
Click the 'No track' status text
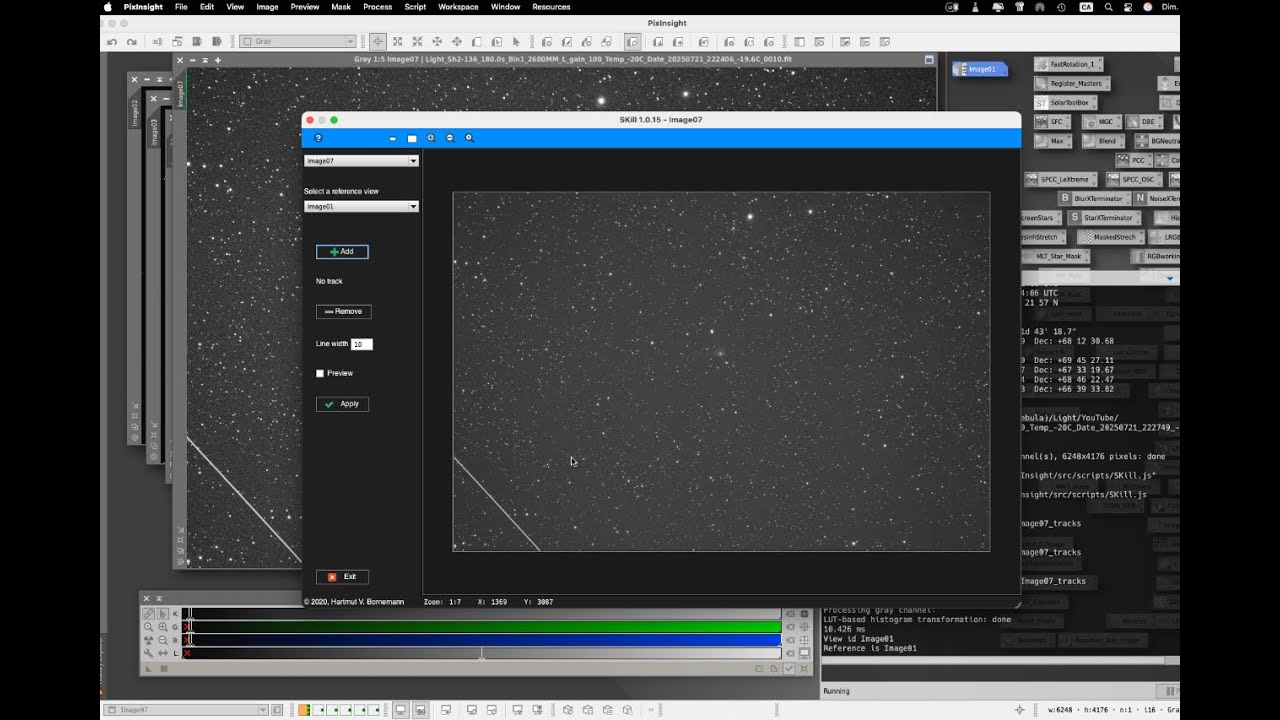point(329,282)
